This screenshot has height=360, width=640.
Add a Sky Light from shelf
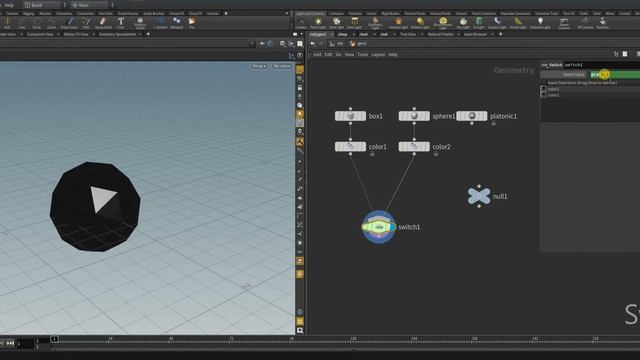(x=463, y=23)
